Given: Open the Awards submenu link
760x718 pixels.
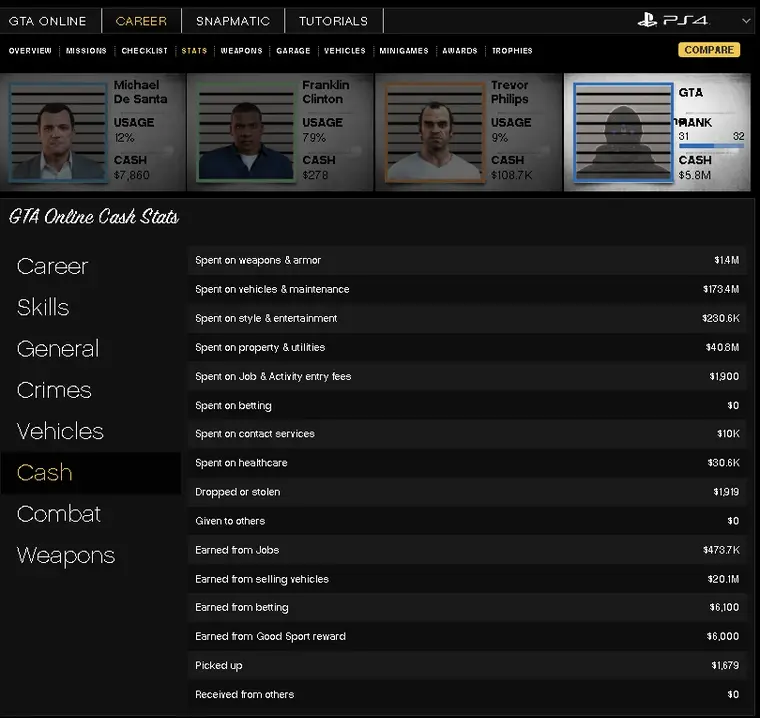Looking at the screenshot, I should [x=460, y=51].
